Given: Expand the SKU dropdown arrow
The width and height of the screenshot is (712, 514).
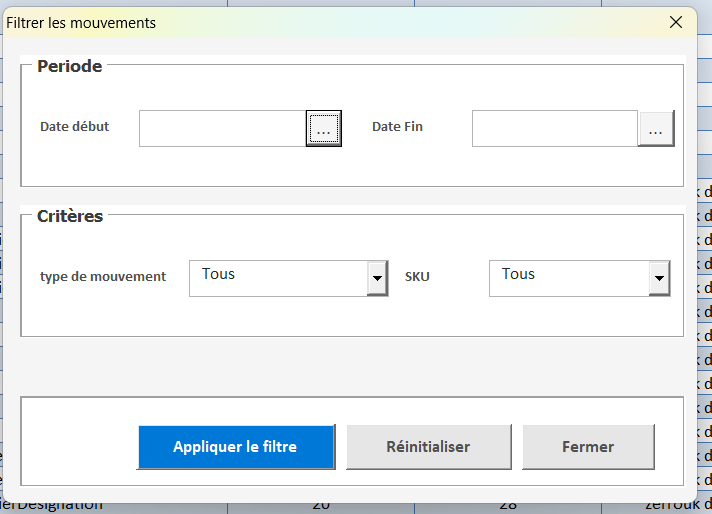Looking at the screenshot, I should 659,278.
